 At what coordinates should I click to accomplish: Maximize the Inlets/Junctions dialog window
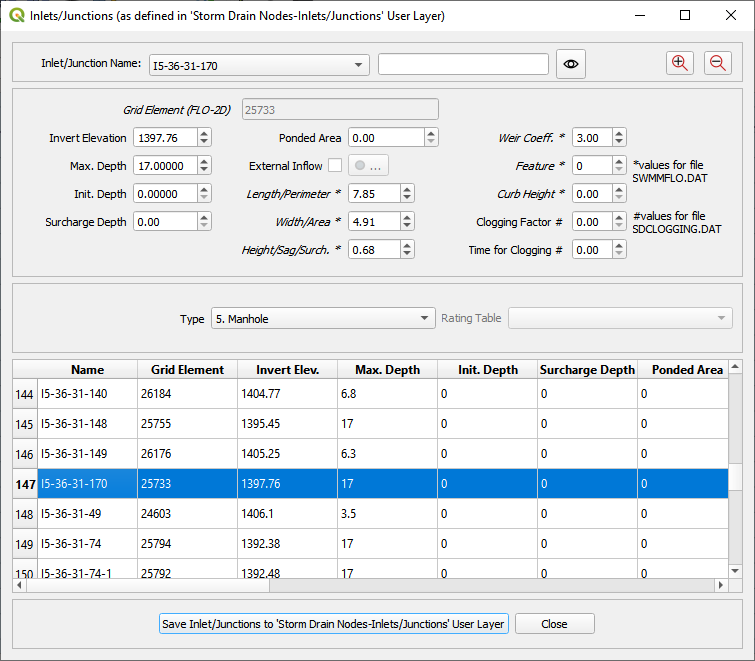point(685,16)
